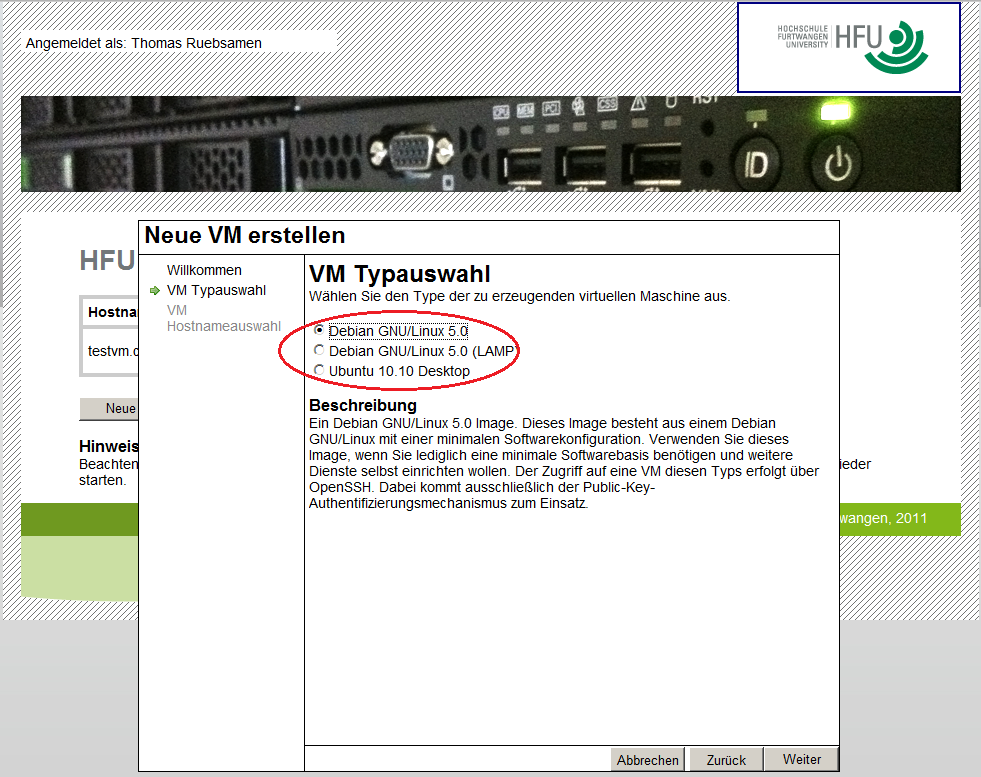Click the green status LED indicator
Screen dimensions: 981x777
click(x=833, y=113)
